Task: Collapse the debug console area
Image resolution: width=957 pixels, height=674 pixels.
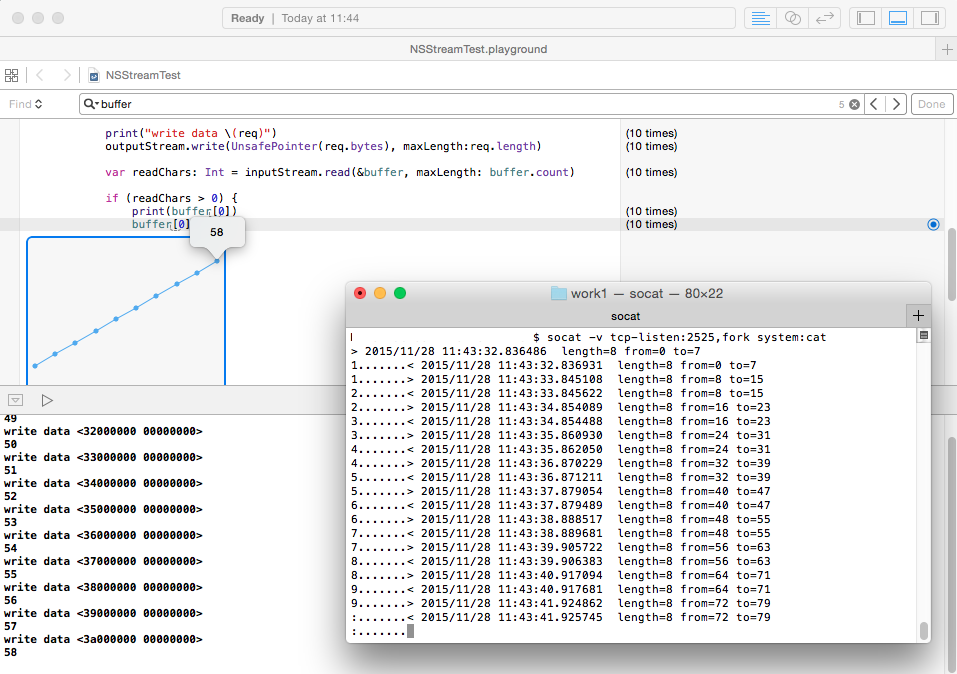Action: (15, 400)
